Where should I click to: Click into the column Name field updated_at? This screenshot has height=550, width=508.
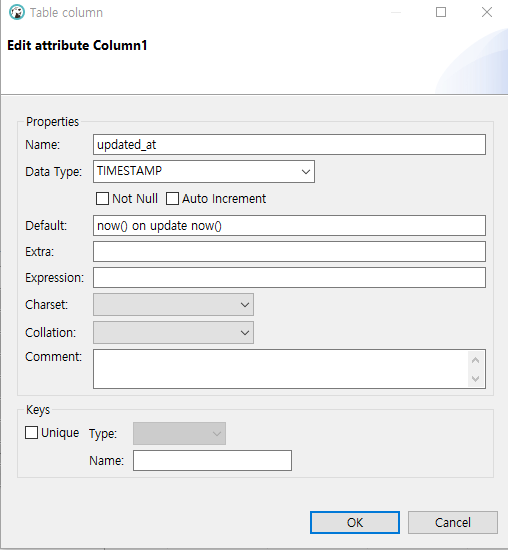coord(289,145)
